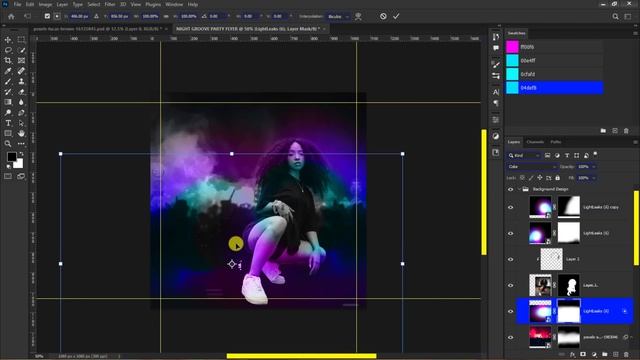Image resolution: width=640 pixels, height=360 pixels.
Task: Hide the LightLeaks copy layer
Action: click(511, 207)
